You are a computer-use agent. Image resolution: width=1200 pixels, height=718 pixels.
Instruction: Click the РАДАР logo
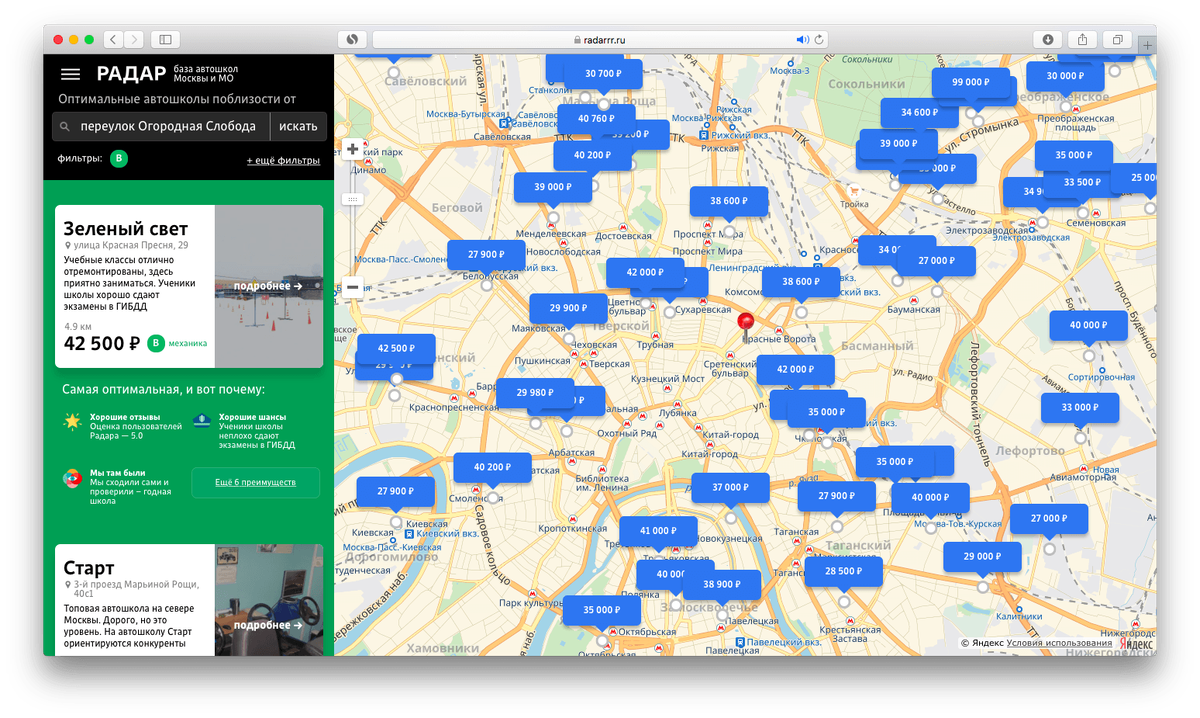click(132, 74)
